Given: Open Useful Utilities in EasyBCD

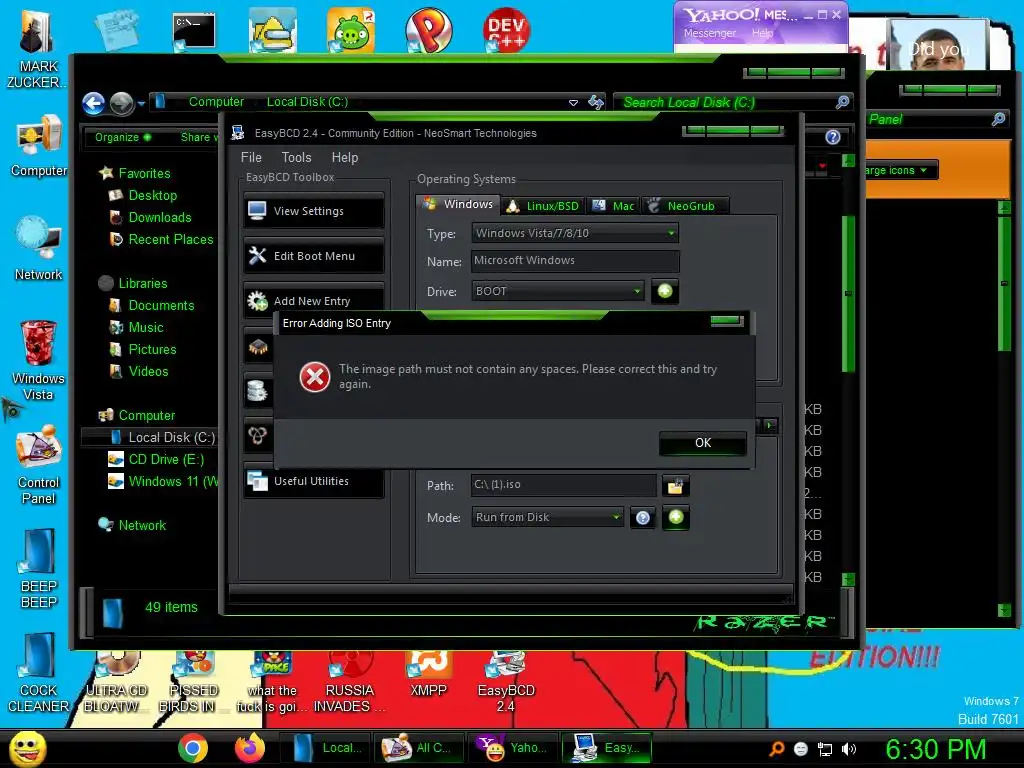Looking at the screenshot, I should coord(313,481).
